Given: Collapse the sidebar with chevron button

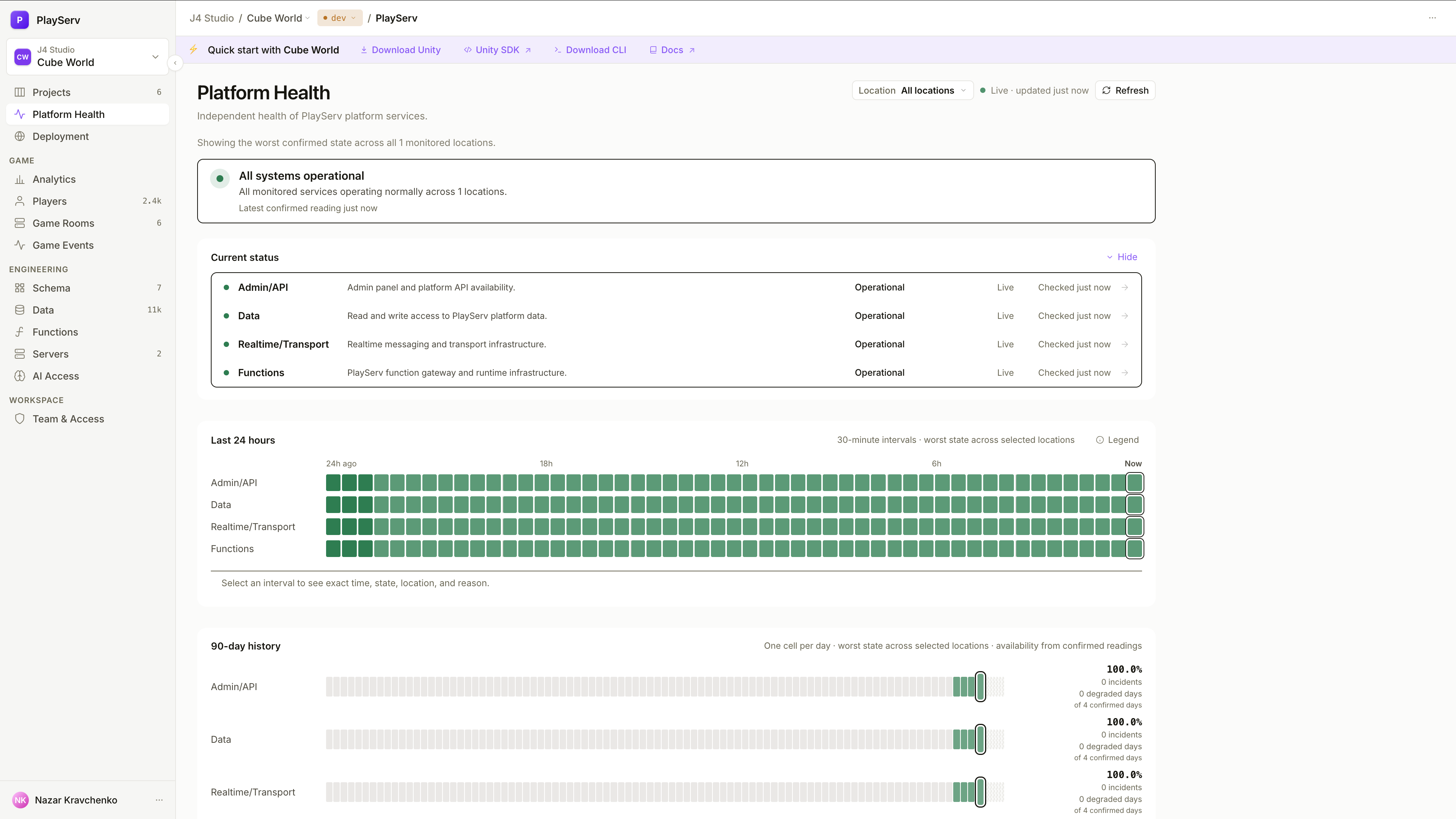Looking at the screenshot, I should [175, 63].
